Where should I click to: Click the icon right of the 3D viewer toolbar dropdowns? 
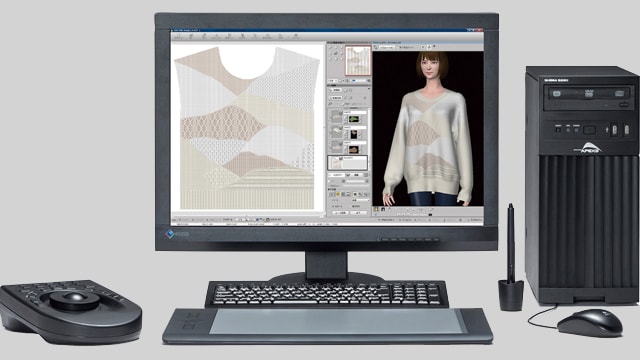pos(423,47)
